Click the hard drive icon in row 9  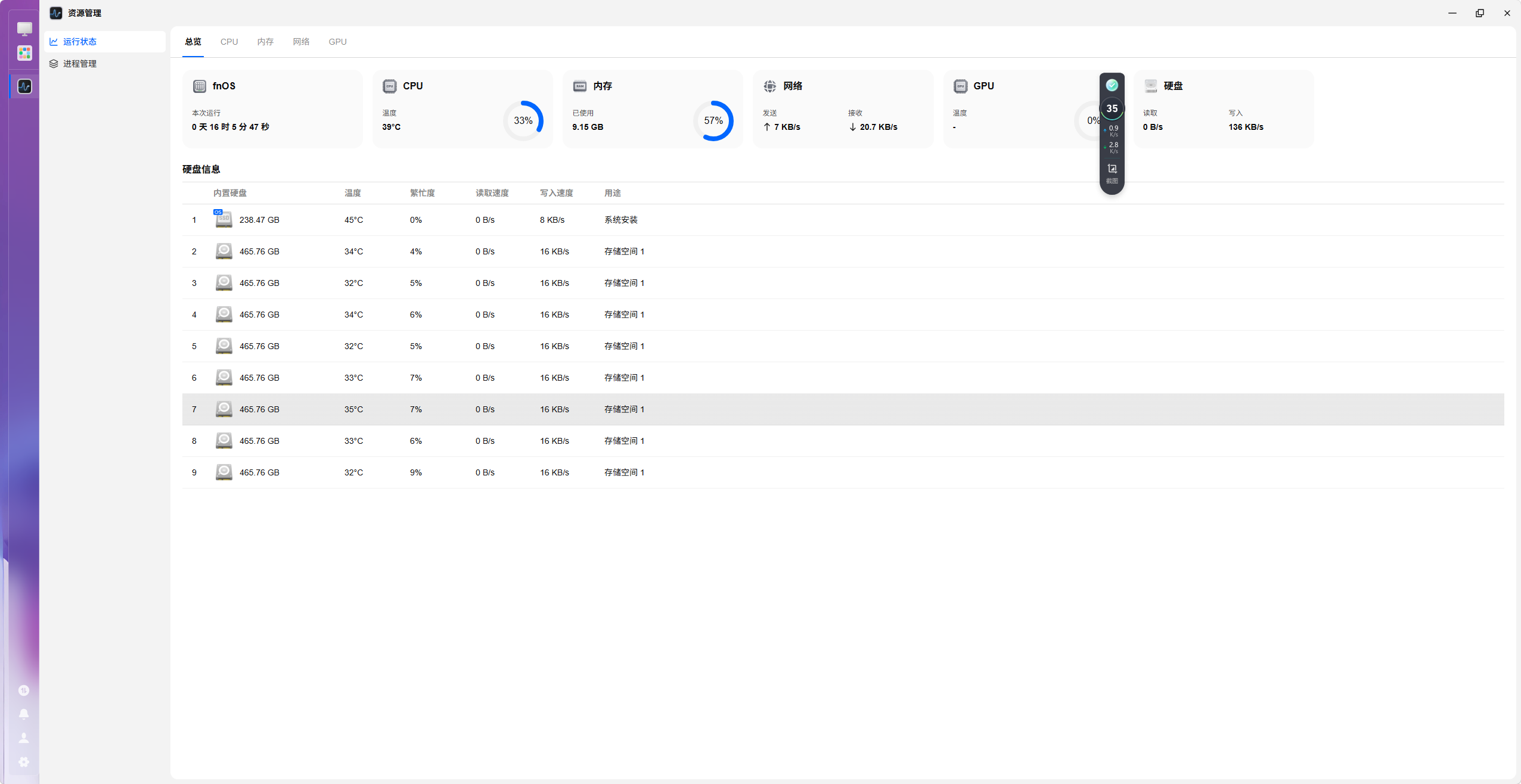click(x=224, y=472)
